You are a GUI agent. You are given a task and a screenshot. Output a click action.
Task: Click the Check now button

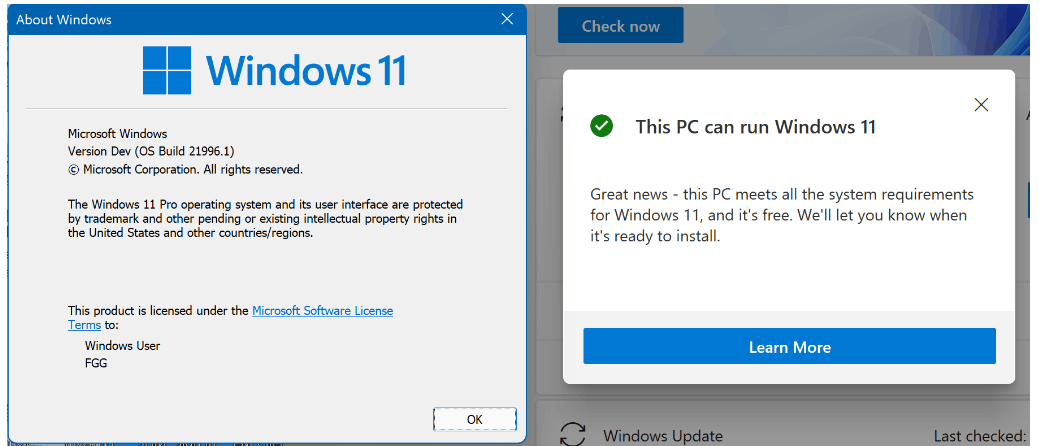click(x=621, y=26)
